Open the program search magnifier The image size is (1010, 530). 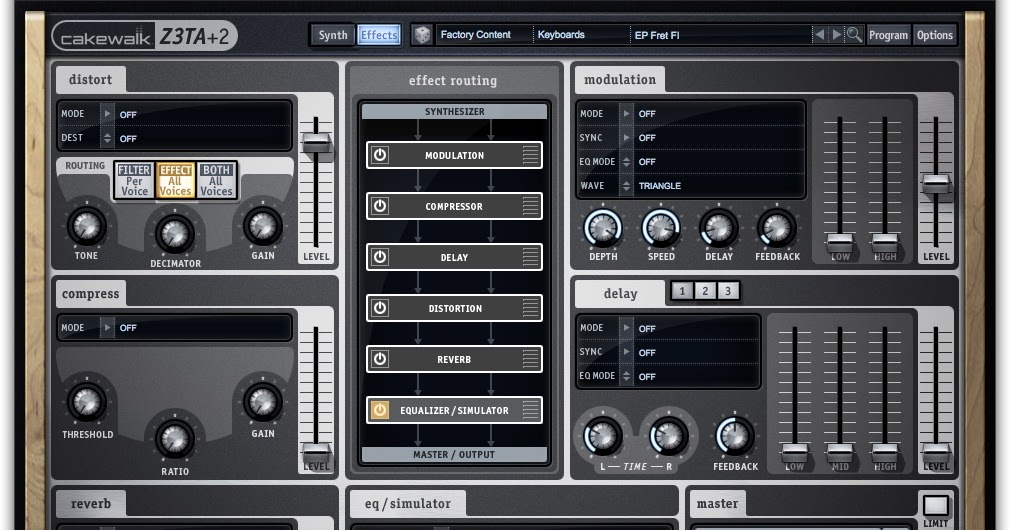pos(854,35)
